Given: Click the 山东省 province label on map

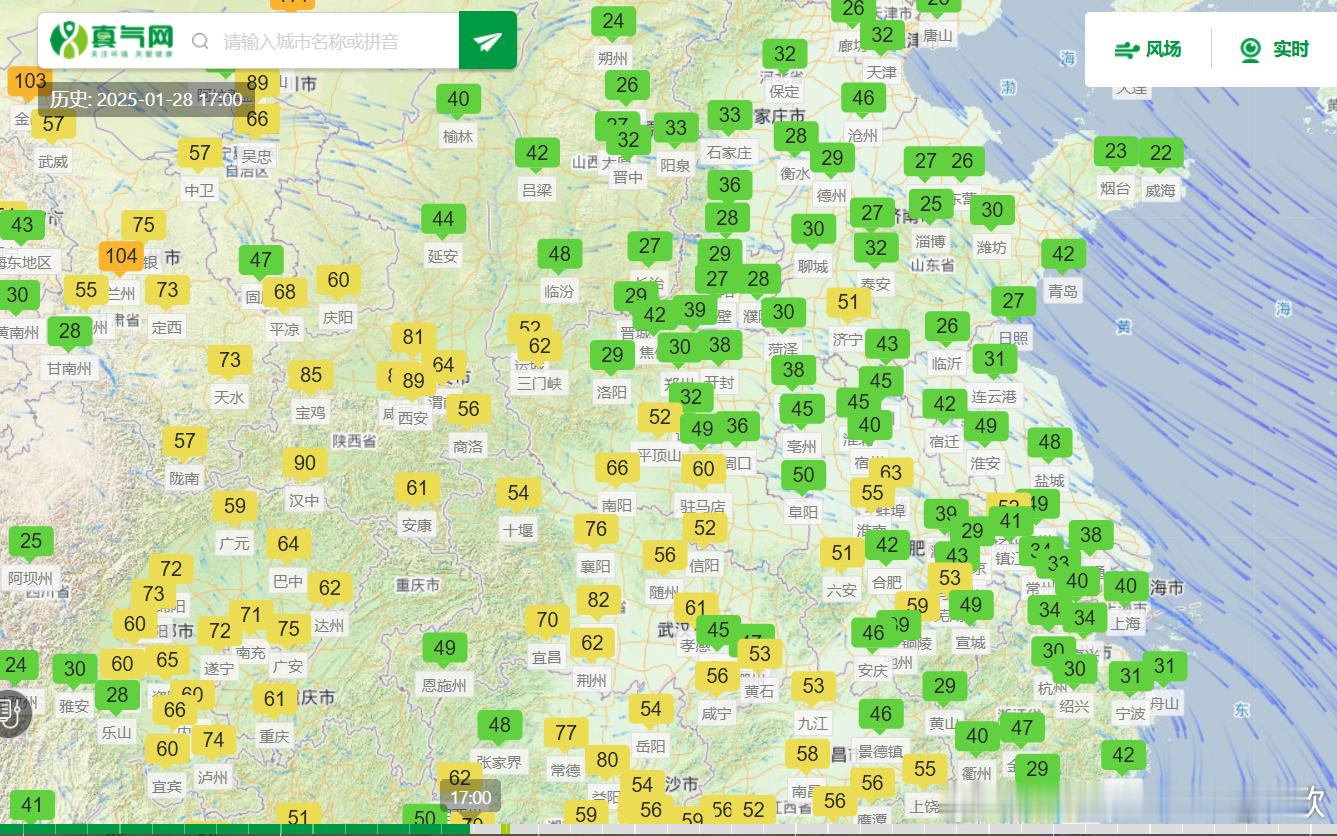Looking at the screenshot, I should click(x=932, y=265).
